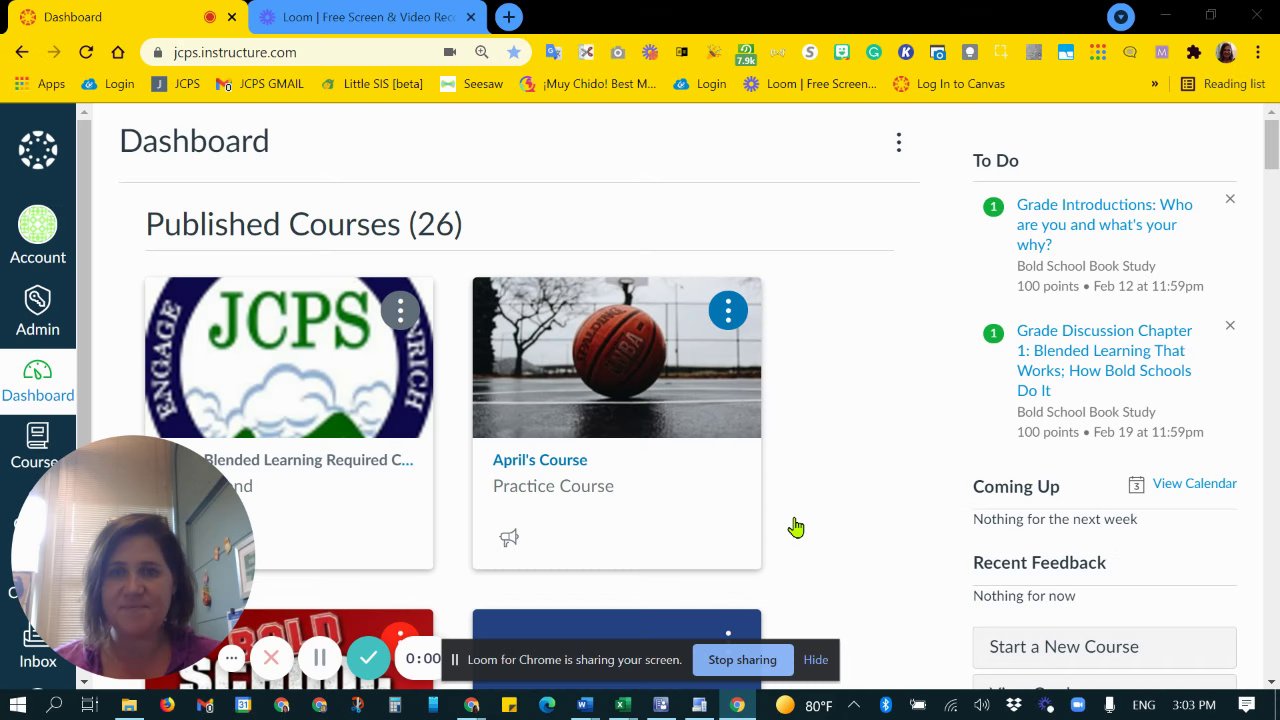Click the address bar URL field
This screenshot has height=720, width=1280.
(300, 52)
